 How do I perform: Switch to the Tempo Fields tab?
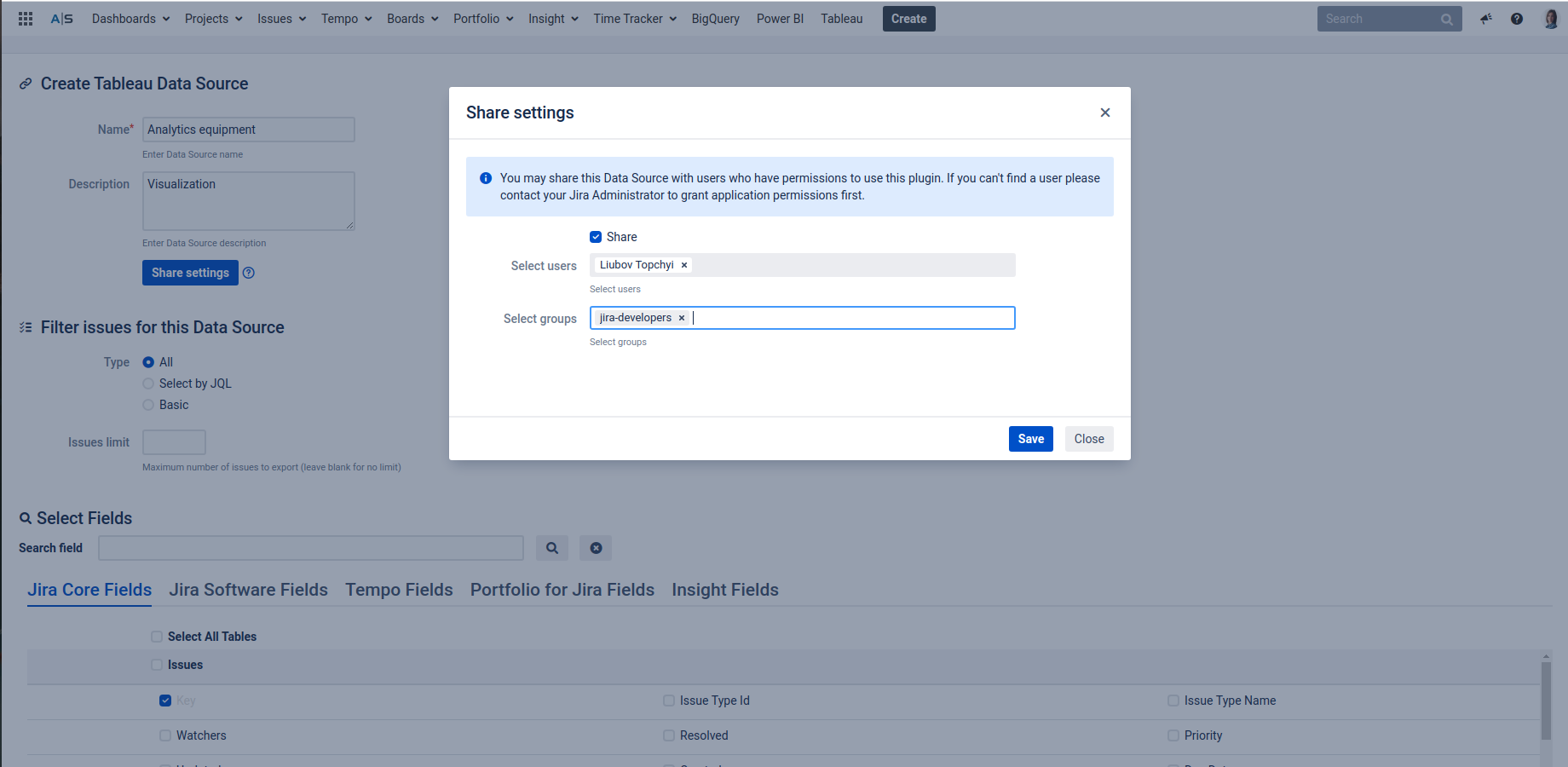399,590
